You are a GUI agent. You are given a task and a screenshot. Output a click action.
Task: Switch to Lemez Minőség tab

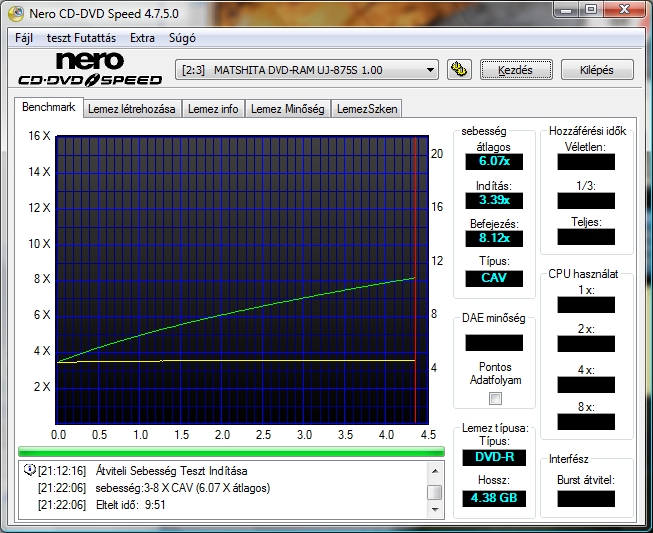tap(287, 109)
